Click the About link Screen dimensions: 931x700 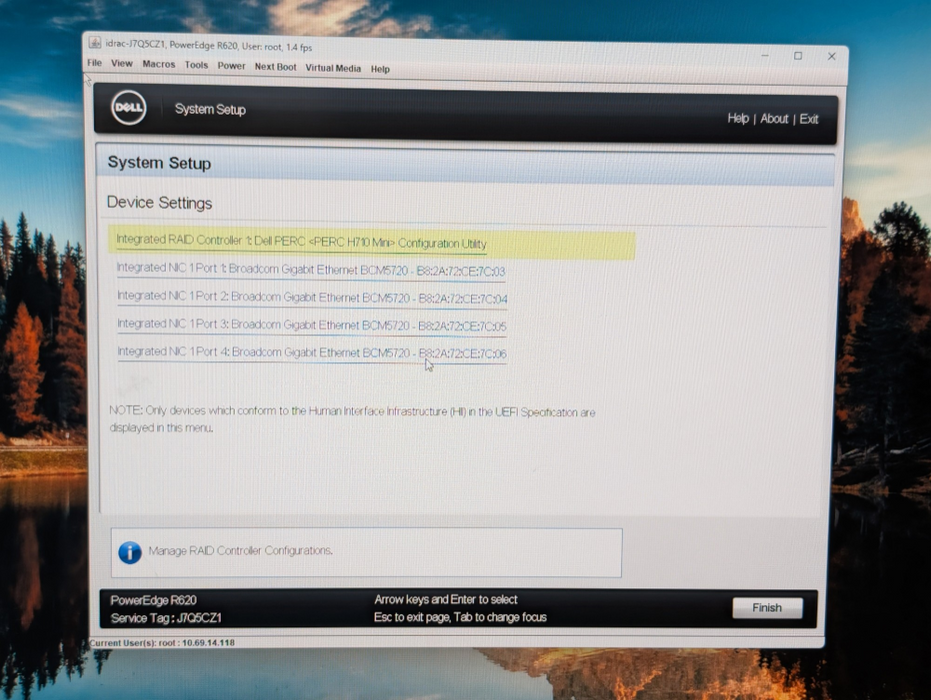click(774, 119)
